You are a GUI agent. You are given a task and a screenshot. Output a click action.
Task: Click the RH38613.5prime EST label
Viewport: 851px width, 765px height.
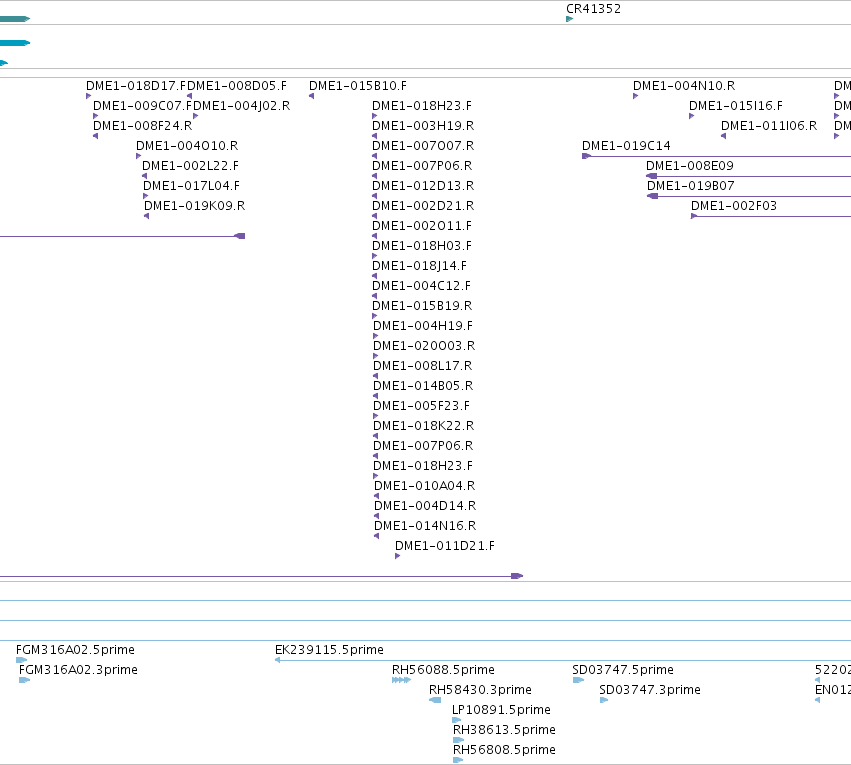504,730
